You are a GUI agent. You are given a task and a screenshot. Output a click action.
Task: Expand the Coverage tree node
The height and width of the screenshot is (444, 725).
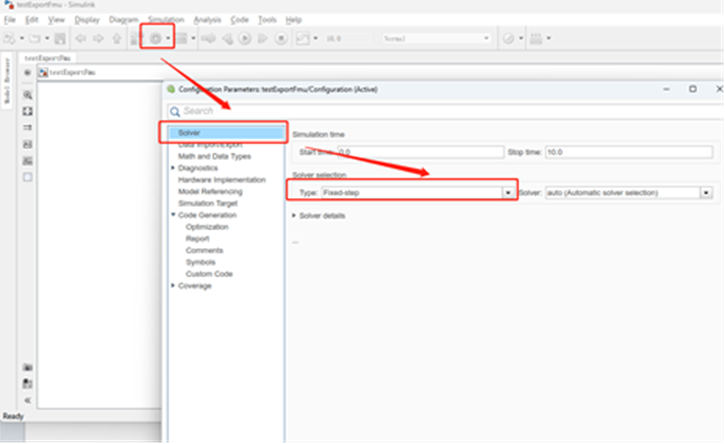click(173, 285)
